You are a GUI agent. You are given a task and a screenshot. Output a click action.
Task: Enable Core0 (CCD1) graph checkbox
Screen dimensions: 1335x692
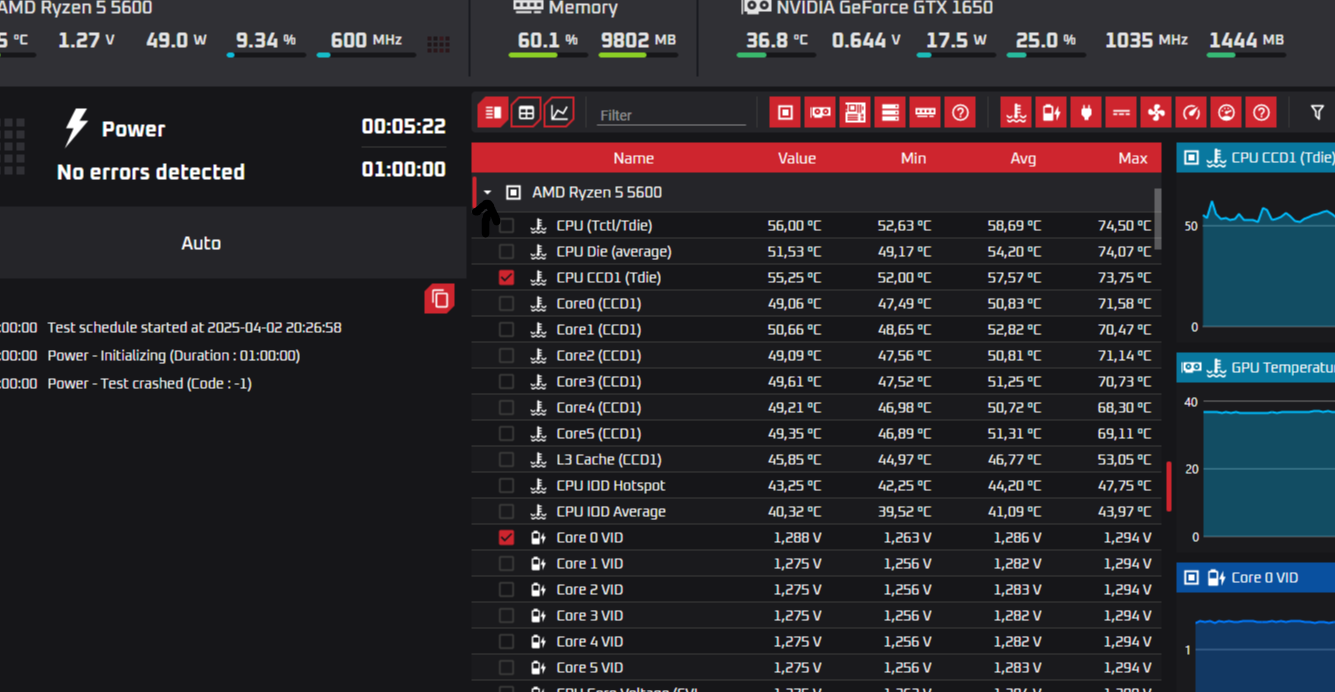pos(507,304)
